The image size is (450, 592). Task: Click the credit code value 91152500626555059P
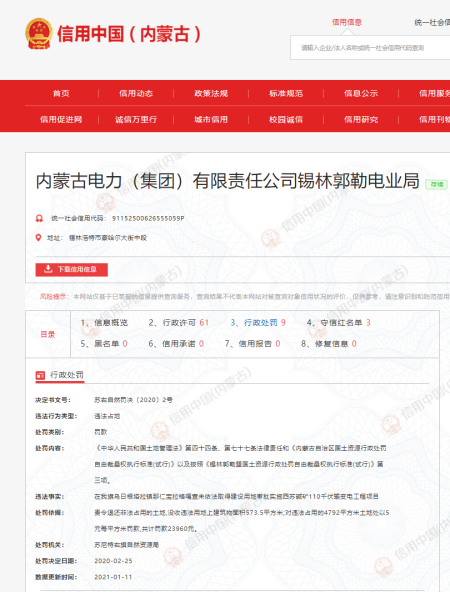(x=148, y=218)
